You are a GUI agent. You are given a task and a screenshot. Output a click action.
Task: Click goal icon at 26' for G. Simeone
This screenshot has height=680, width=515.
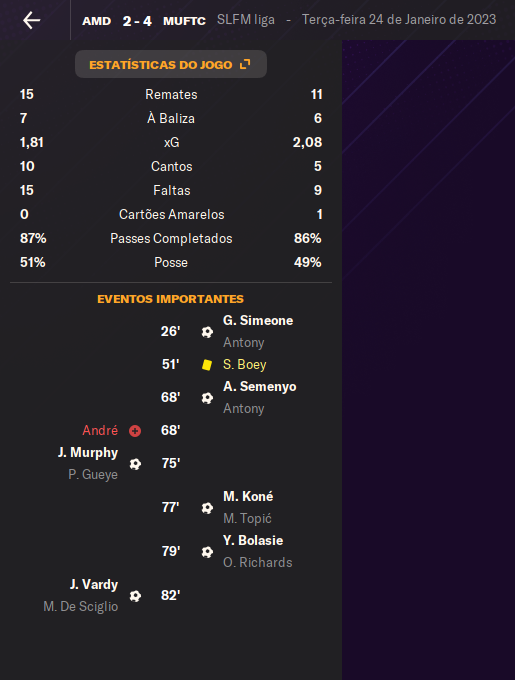click(207, 332)
